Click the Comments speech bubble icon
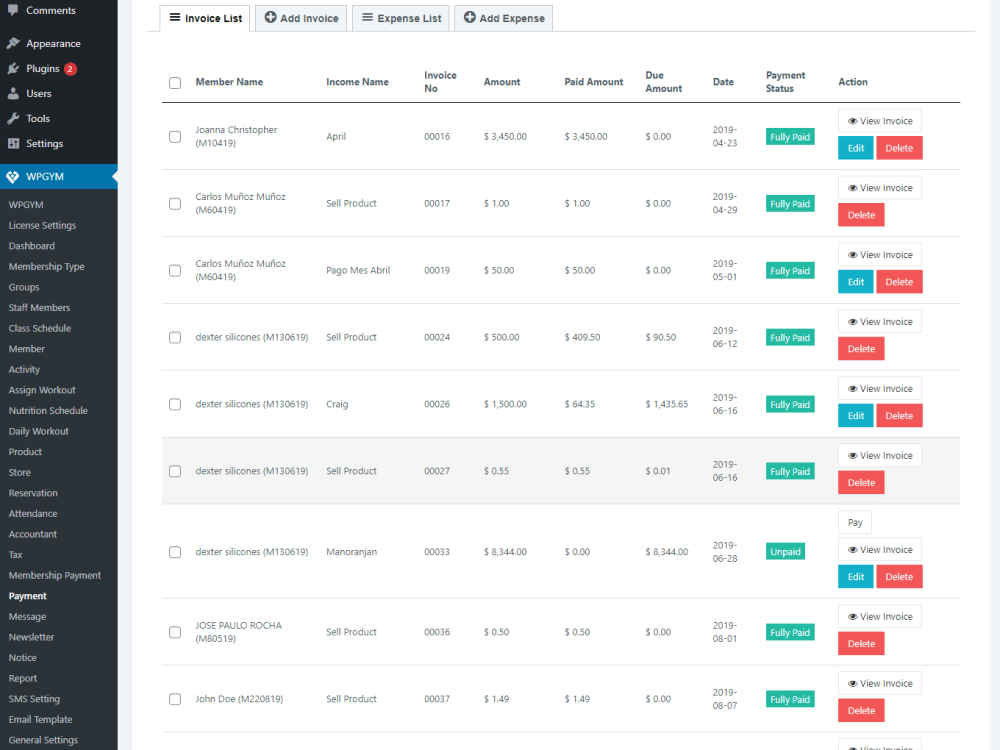The image size is (1000, 750). (13, 10)
